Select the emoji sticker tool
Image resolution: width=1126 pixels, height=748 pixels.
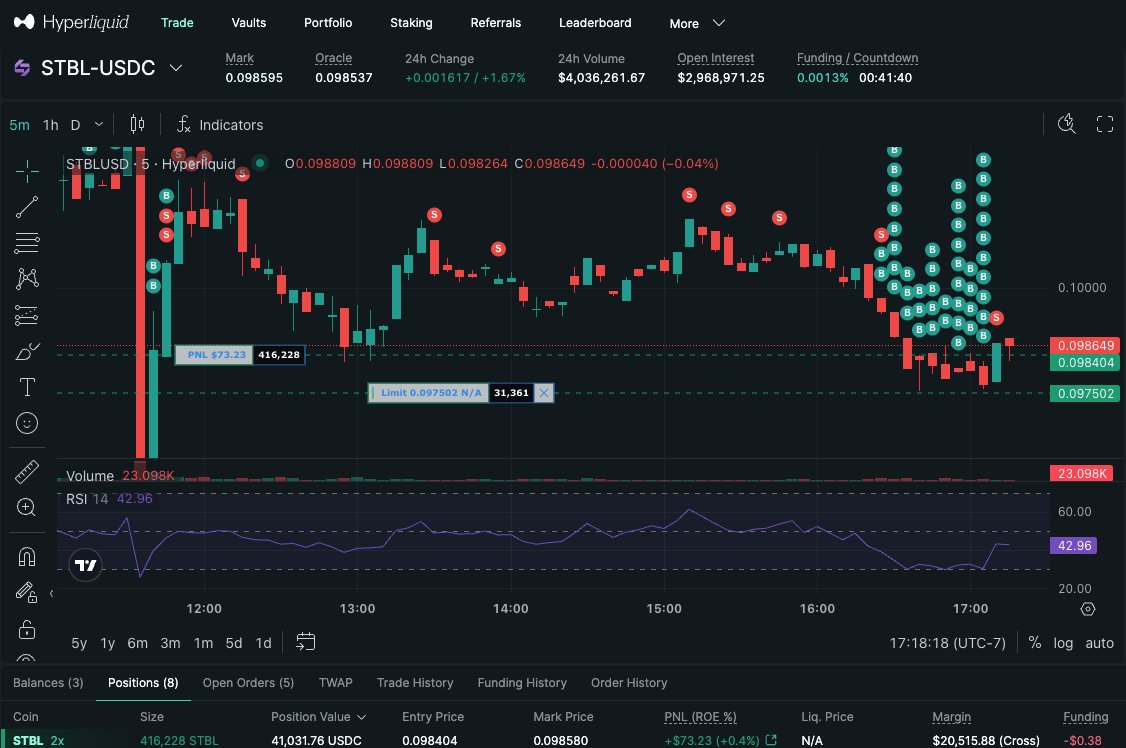point(27,423)
